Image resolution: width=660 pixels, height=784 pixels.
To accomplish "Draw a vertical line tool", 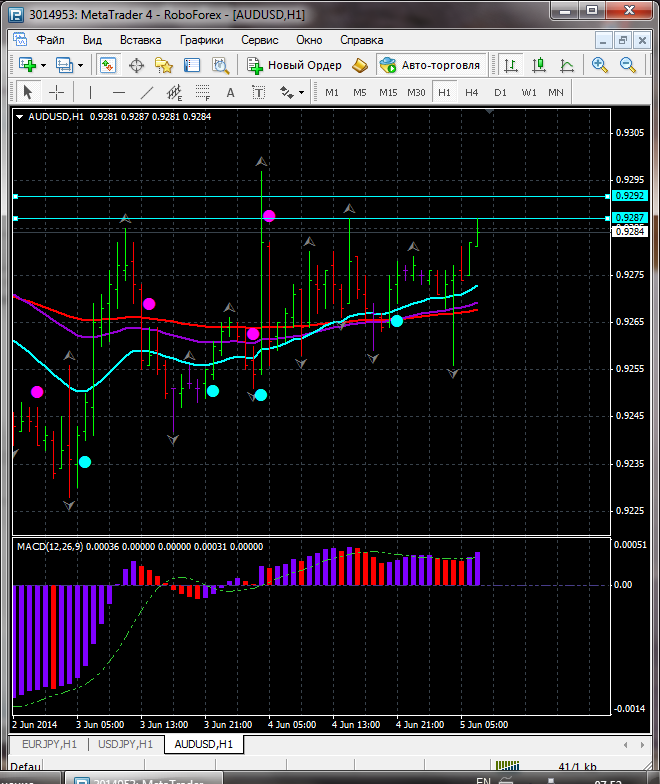I will 90,92.
